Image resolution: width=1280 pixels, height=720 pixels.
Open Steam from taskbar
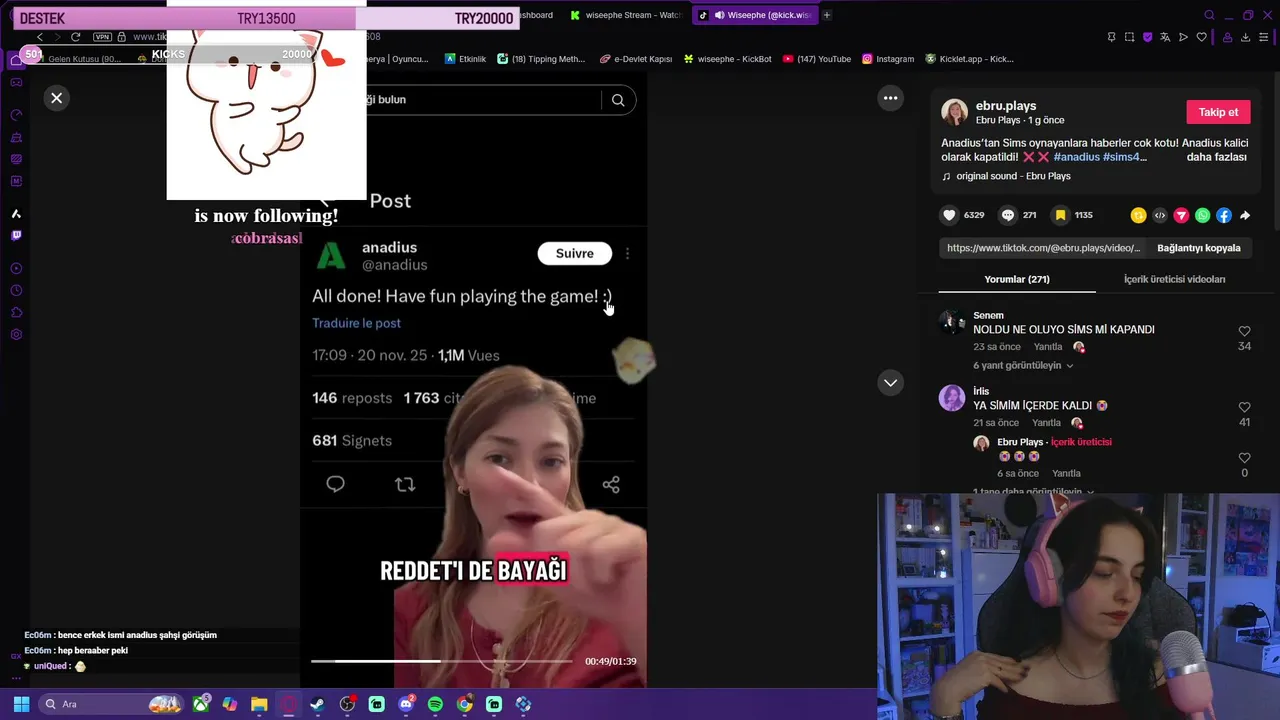pyautogui.click(x=317, y=704)
